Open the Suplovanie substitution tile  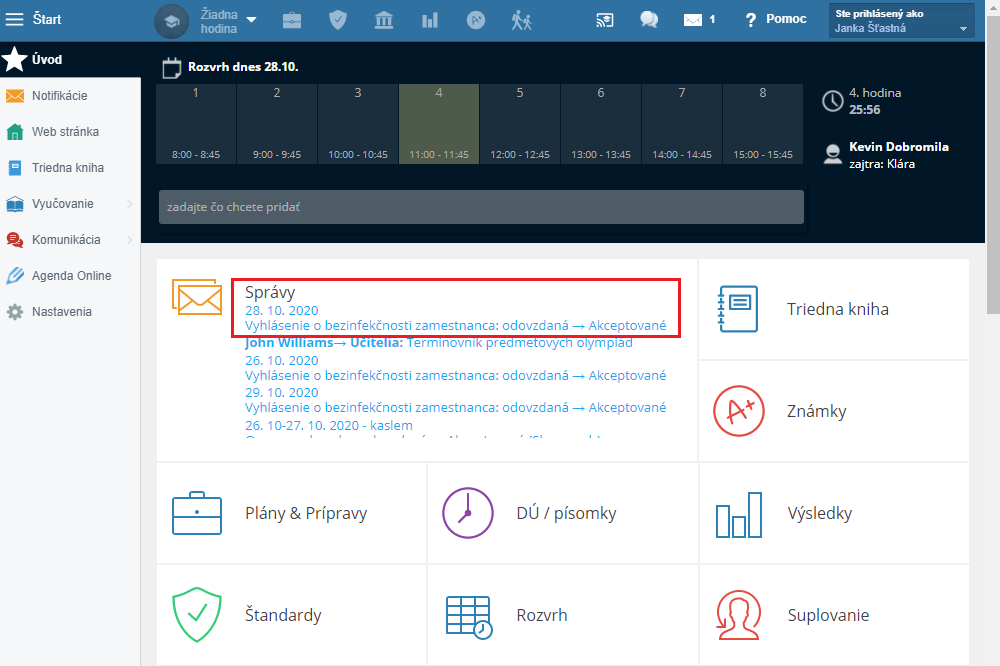834,616
